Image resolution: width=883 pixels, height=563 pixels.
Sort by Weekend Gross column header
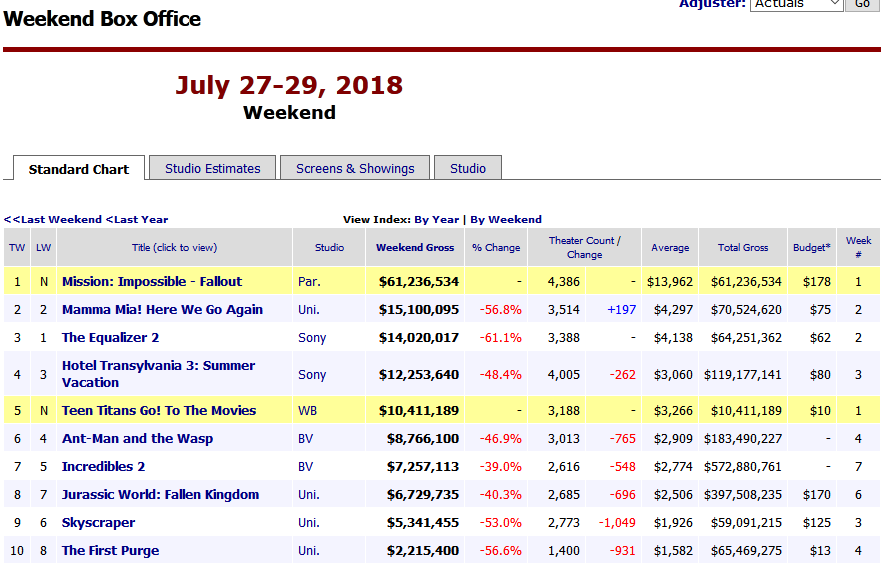pyautogui.click(x=415, y=247)
